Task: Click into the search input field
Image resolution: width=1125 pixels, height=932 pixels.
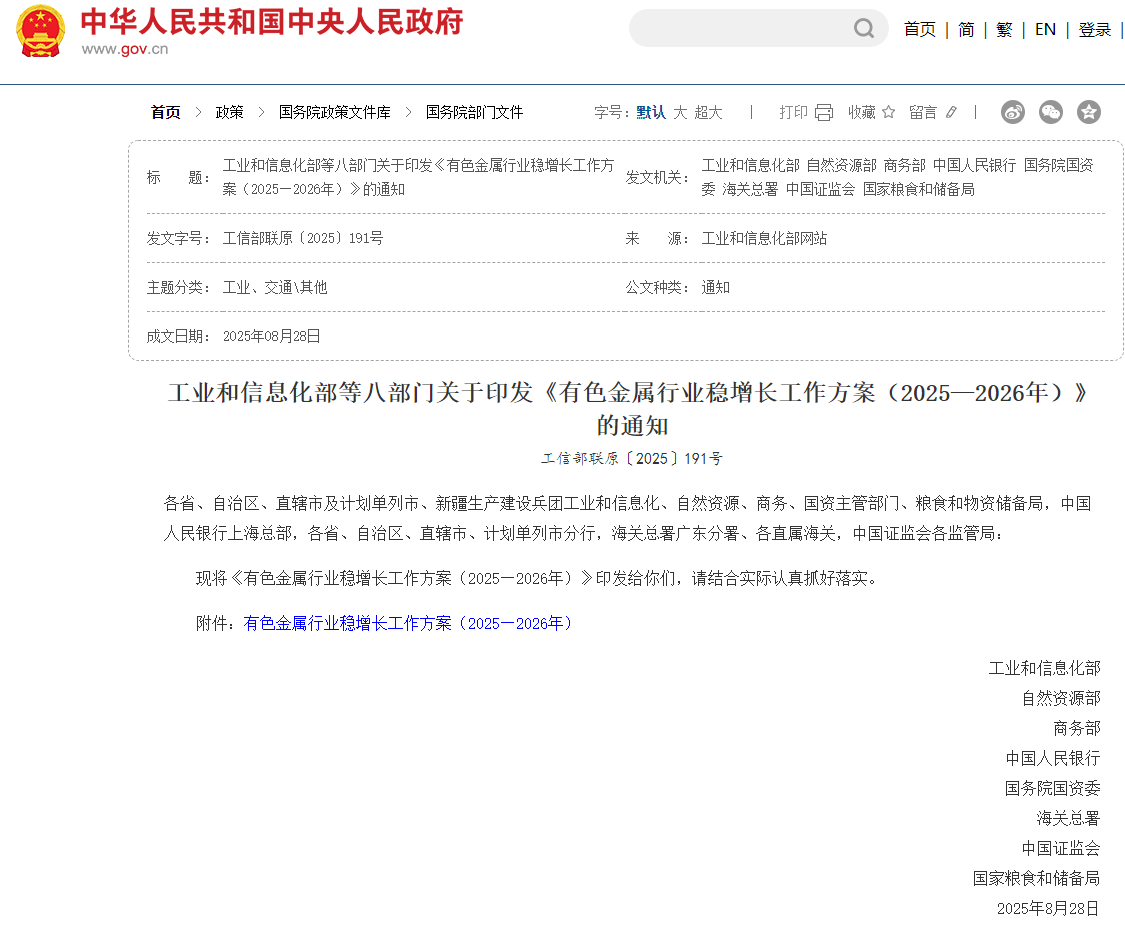Action: click(740, 28)
